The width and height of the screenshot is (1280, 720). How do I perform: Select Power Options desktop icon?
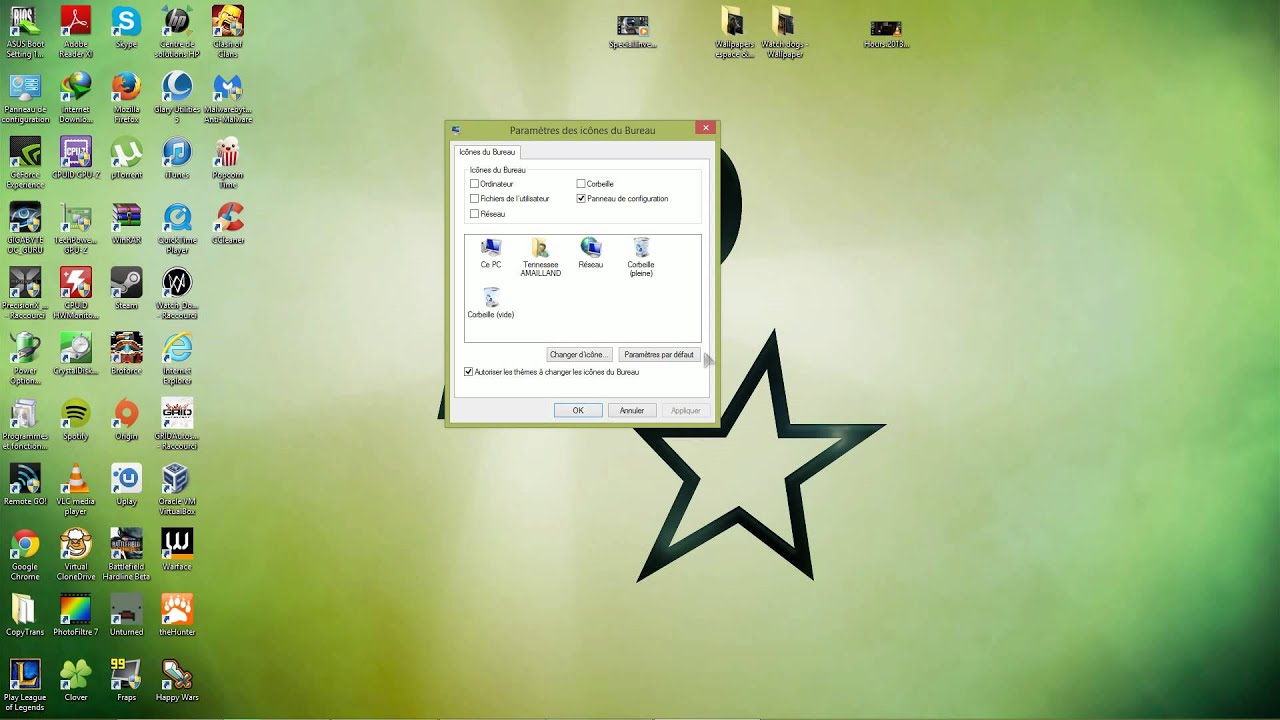tap(25, 359)
